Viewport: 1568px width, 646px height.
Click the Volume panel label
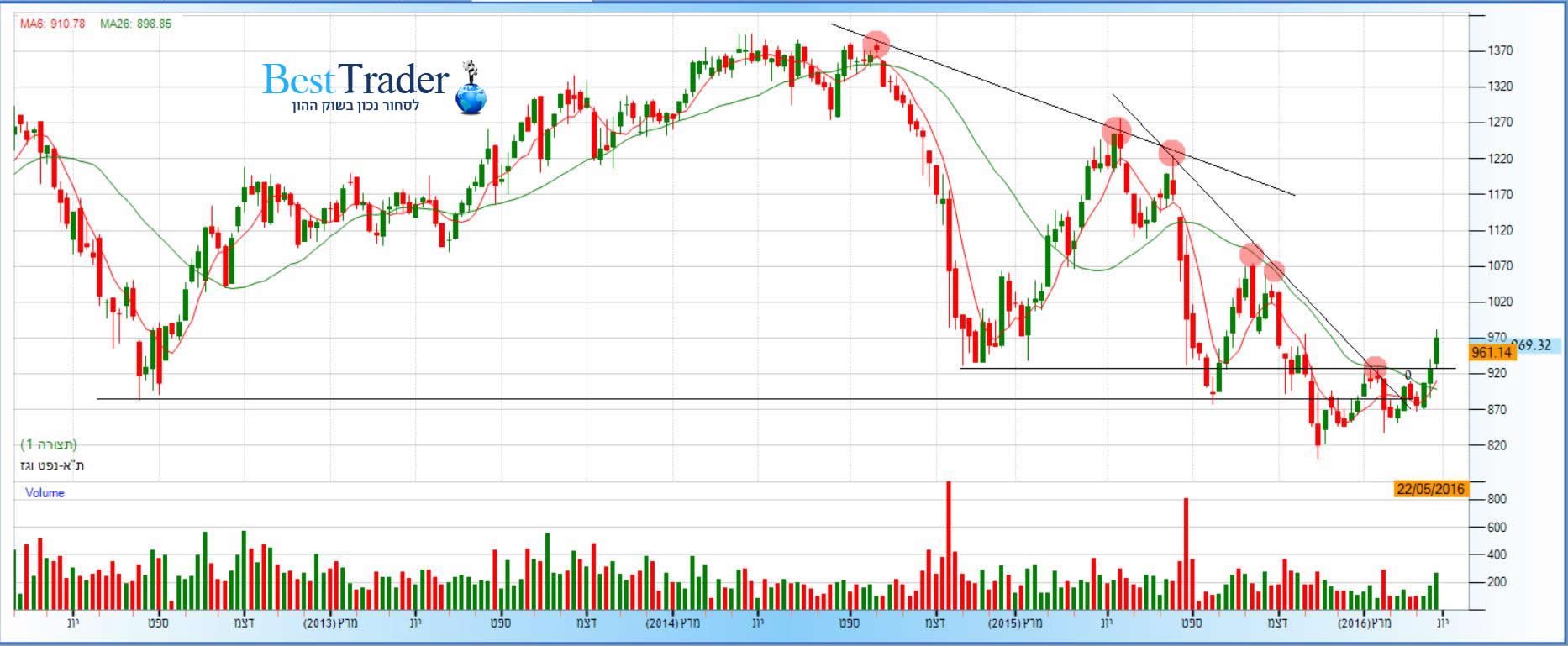point(45,493)
